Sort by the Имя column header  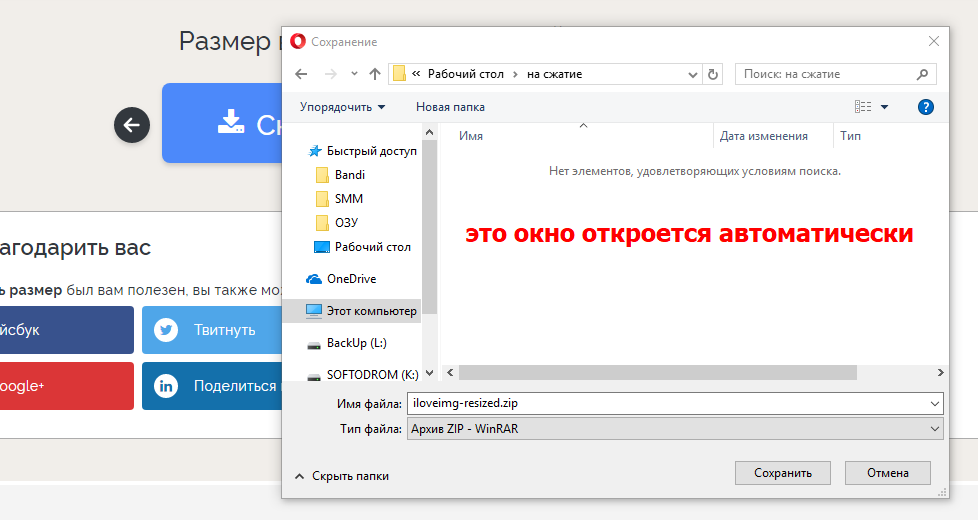(471, 136)
